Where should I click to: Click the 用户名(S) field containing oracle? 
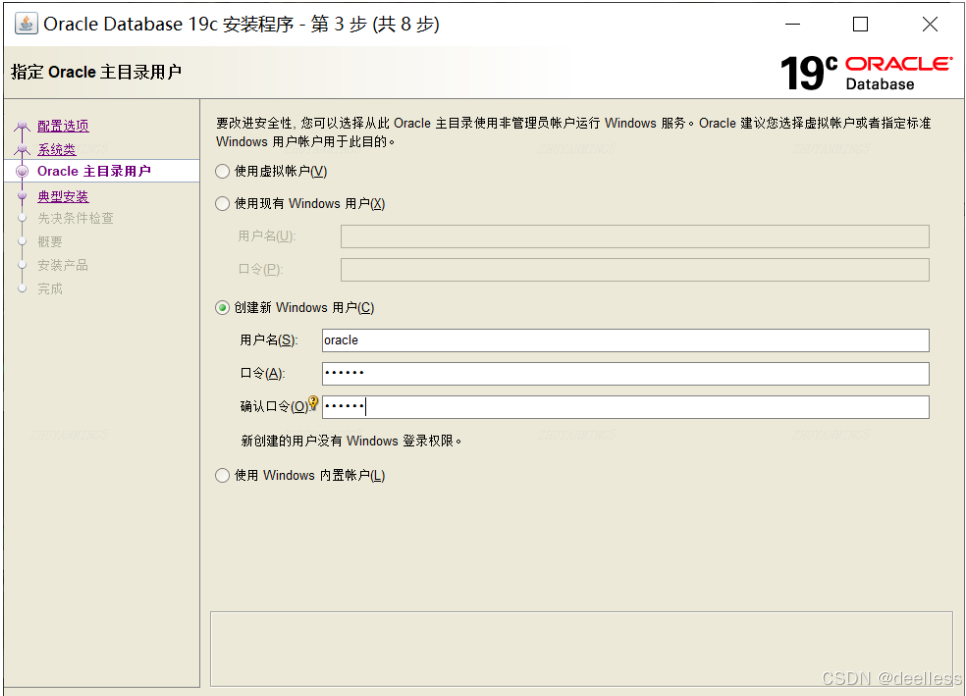click(625, 340)
